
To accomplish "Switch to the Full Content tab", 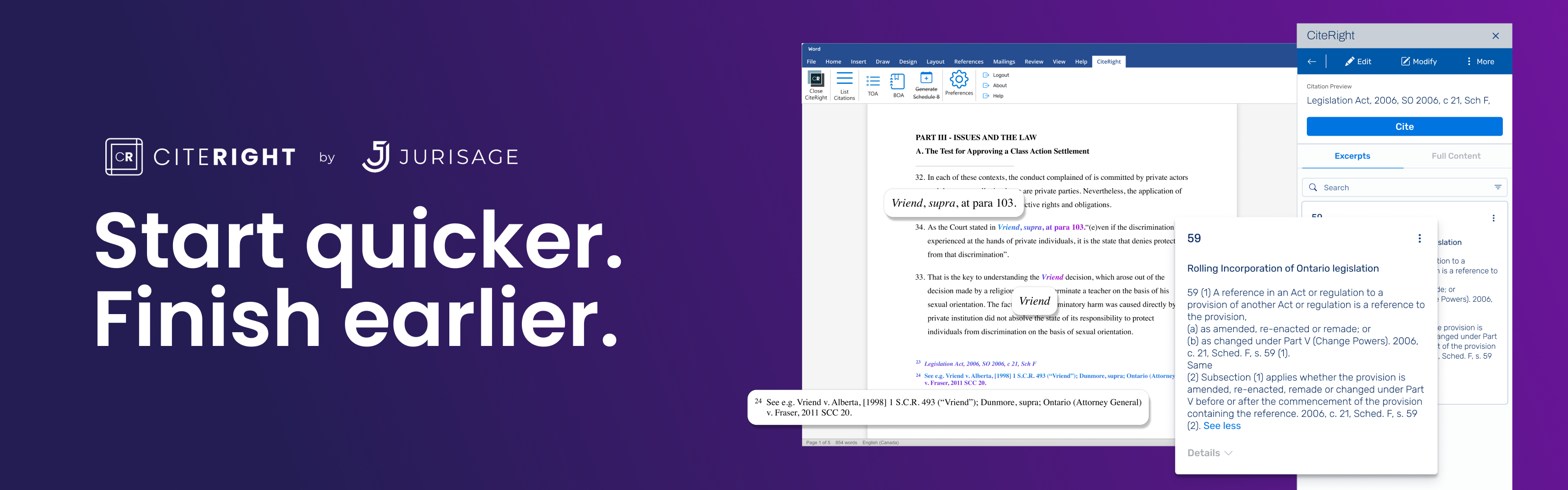I will click(1455, 156).
